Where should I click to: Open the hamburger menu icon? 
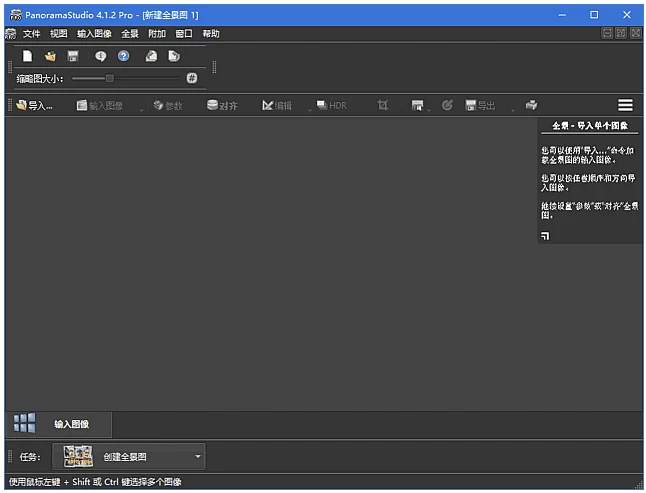(x=625, y=105)
